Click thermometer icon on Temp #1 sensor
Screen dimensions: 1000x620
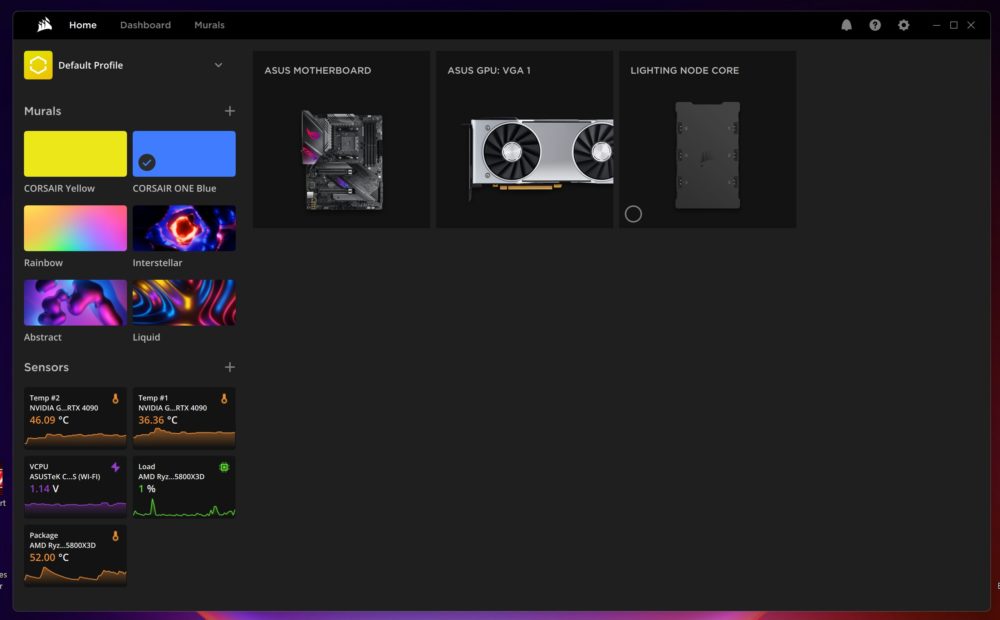(224, 399)
